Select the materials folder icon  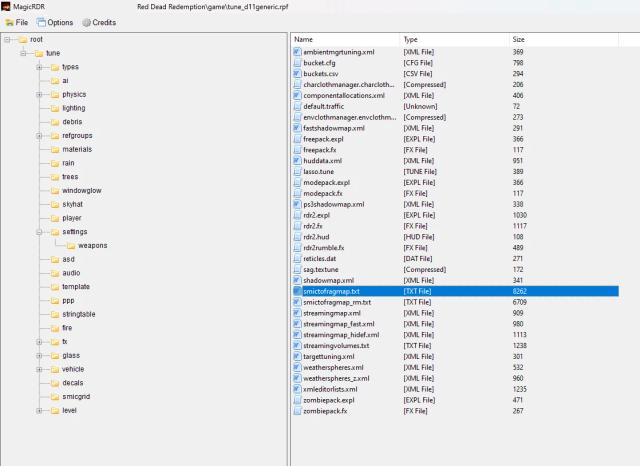point(55,150)
